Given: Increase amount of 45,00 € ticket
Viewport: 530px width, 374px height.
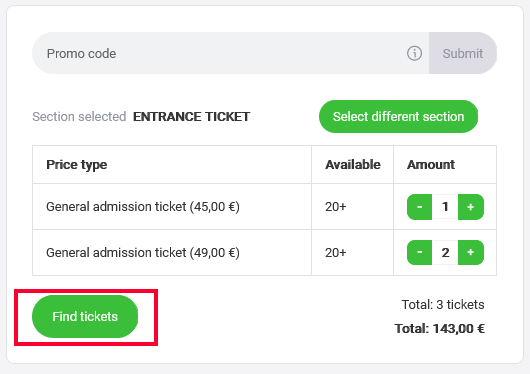Looking at the screenshot, I should (x=471, y=207).
